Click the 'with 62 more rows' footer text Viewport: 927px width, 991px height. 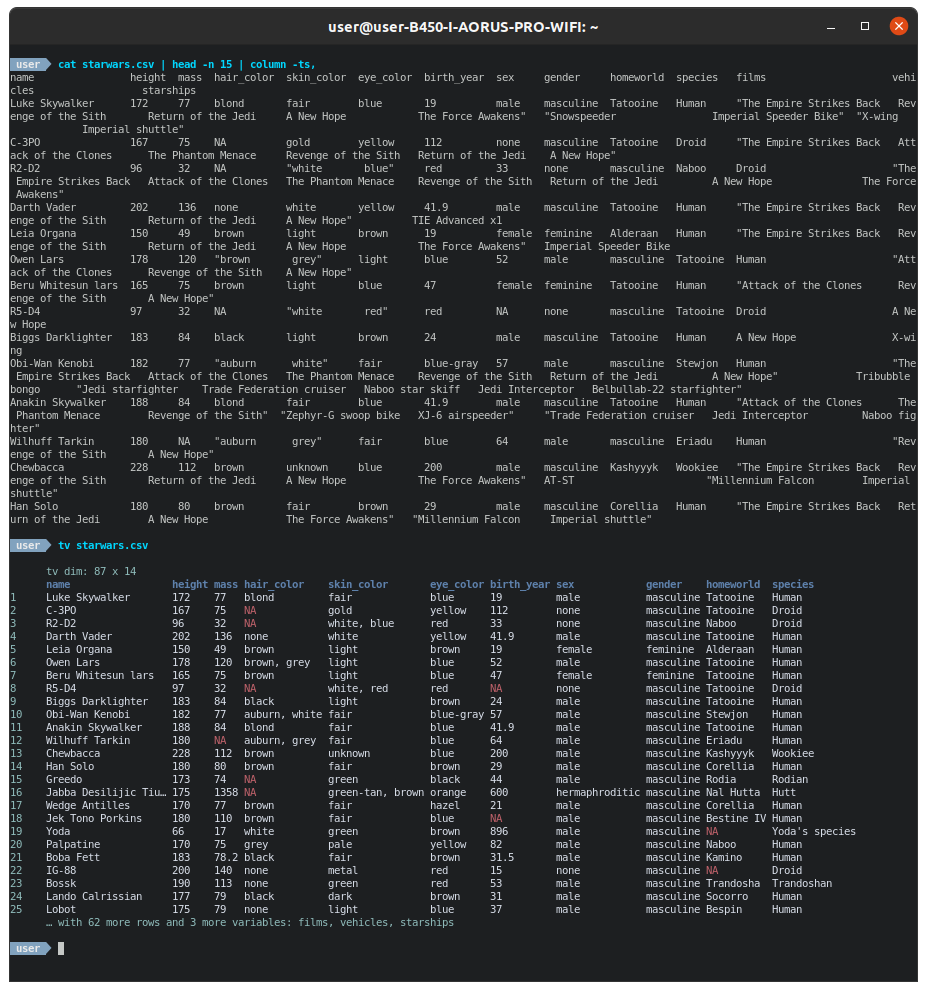(x=250, y=922)
